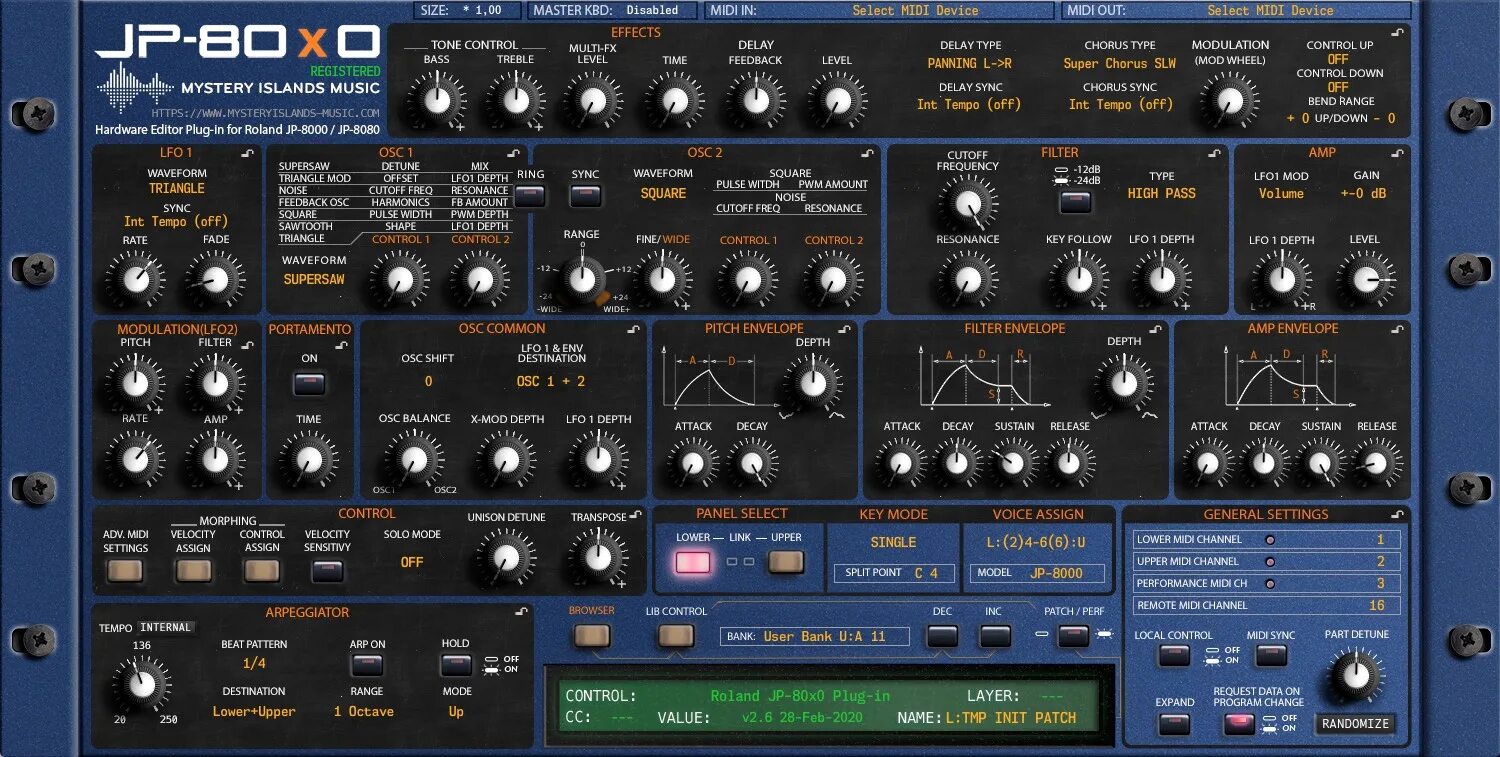The height and width of the screenshot is (757, 1500).
Task: Select the LOWER panel button
Action: (x=693, y=563)
